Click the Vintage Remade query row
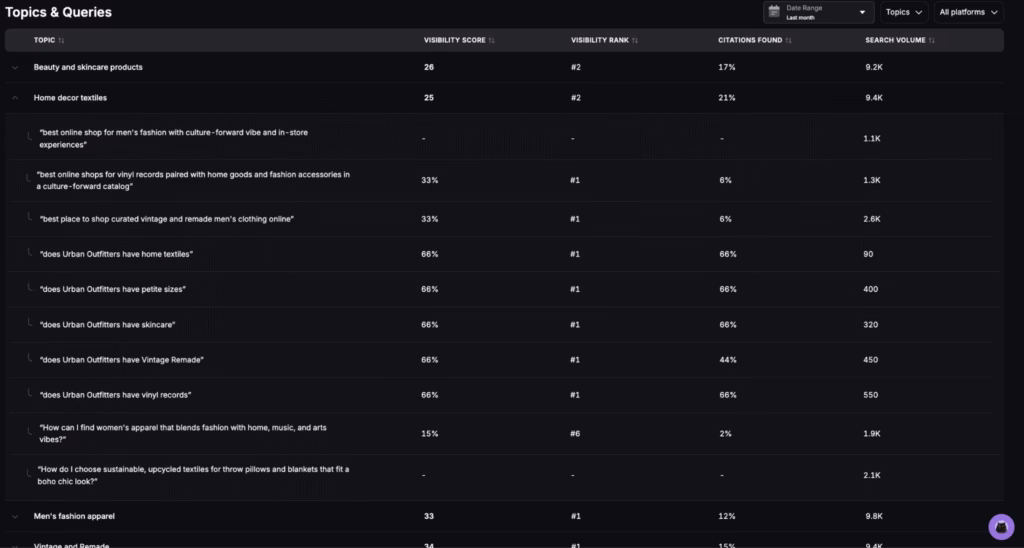1024x548 pixels. pos(121,360)
